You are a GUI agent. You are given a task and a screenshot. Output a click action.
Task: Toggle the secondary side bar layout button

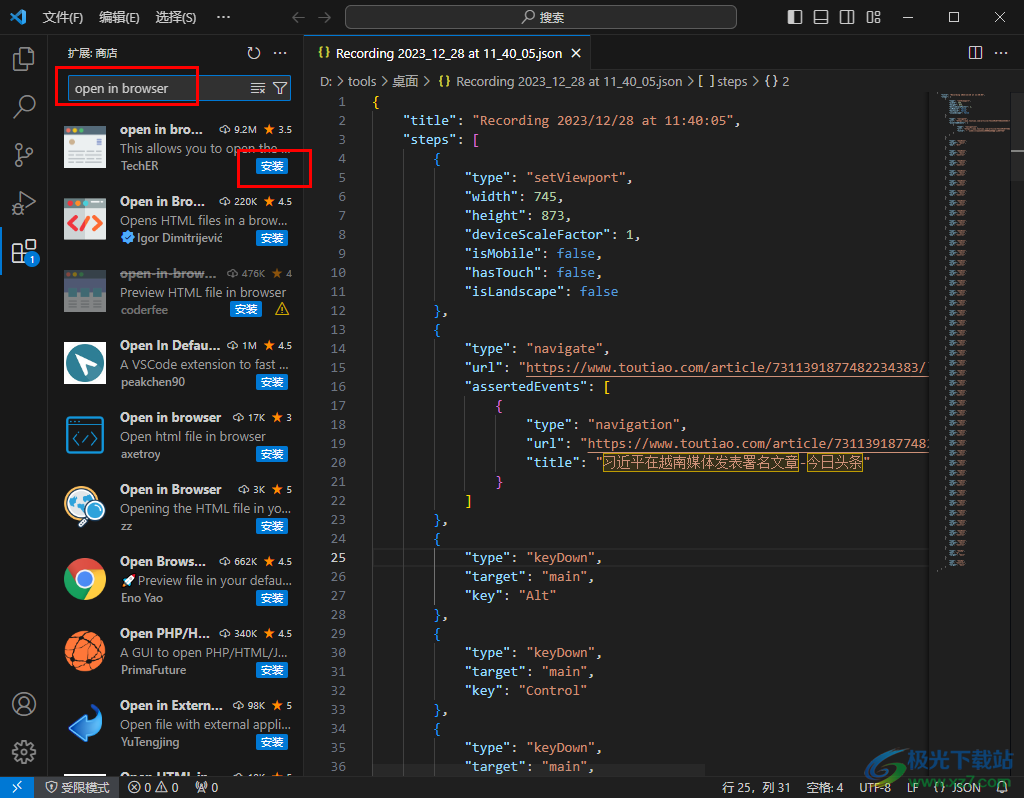(847, 17)
